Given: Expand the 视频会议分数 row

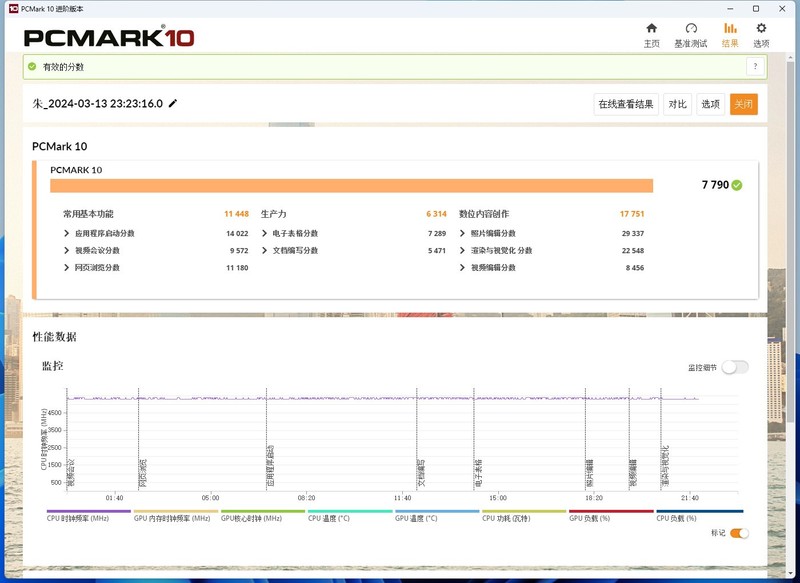Looking at the screenshot, I should point(67,250).
